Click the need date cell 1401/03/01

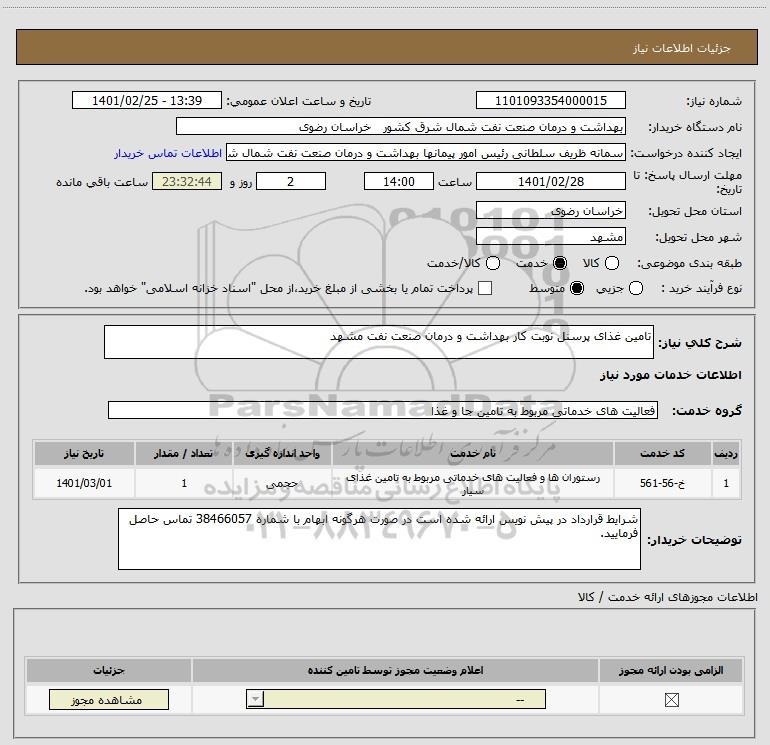(84, 483)
